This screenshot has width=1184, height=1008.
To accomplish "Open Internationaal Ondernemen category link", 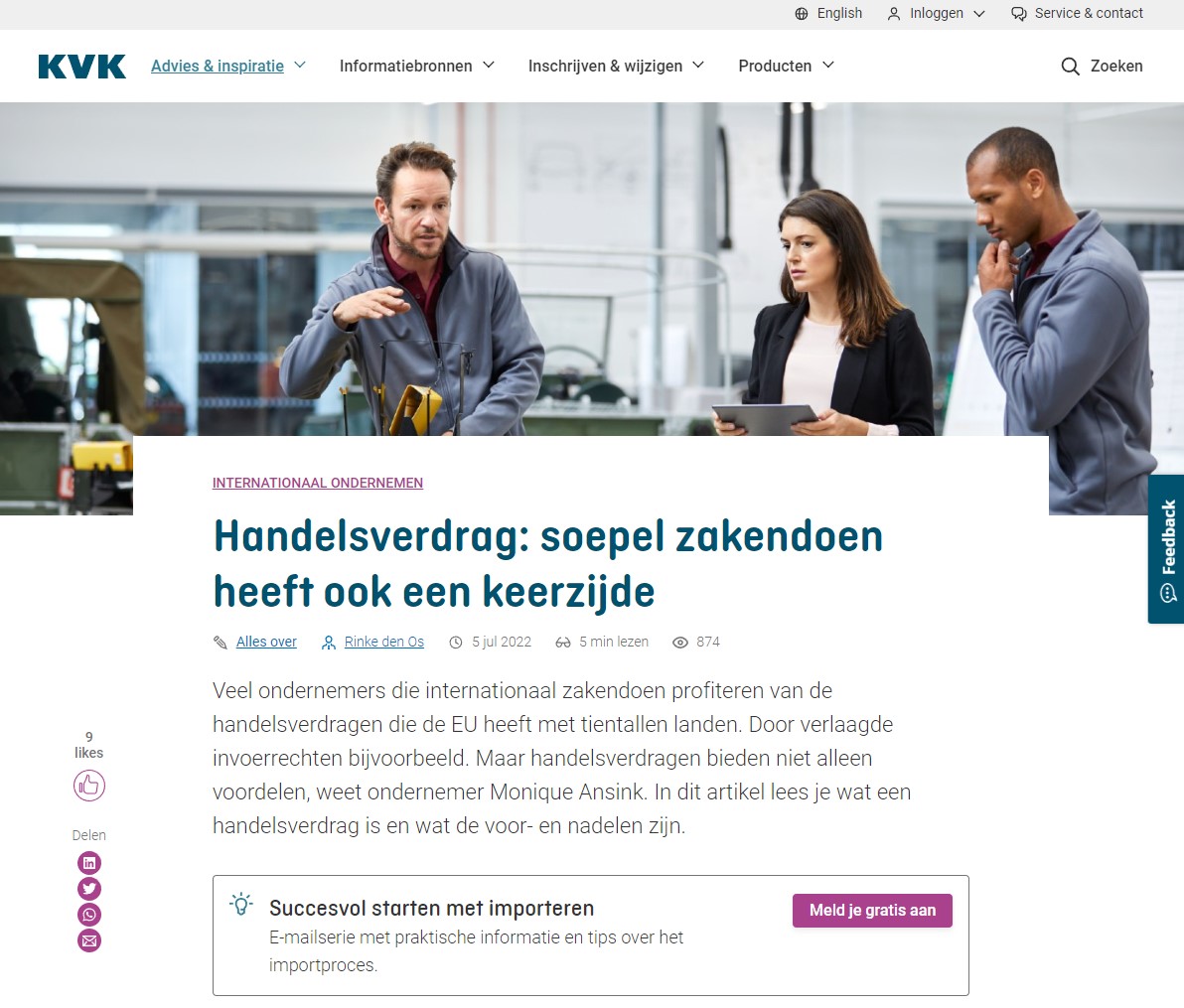I will pos(317,484).
